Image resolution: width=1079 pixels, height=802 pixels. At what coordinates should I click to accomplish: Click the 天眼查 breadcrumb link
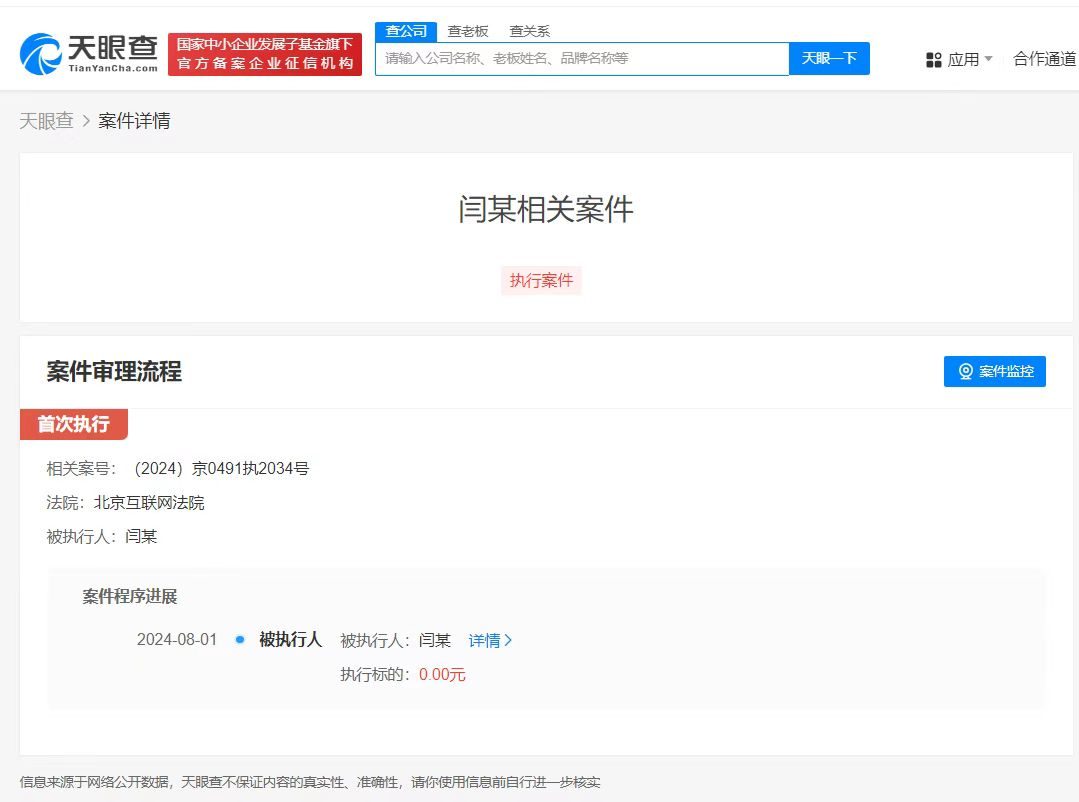point(46,120)
